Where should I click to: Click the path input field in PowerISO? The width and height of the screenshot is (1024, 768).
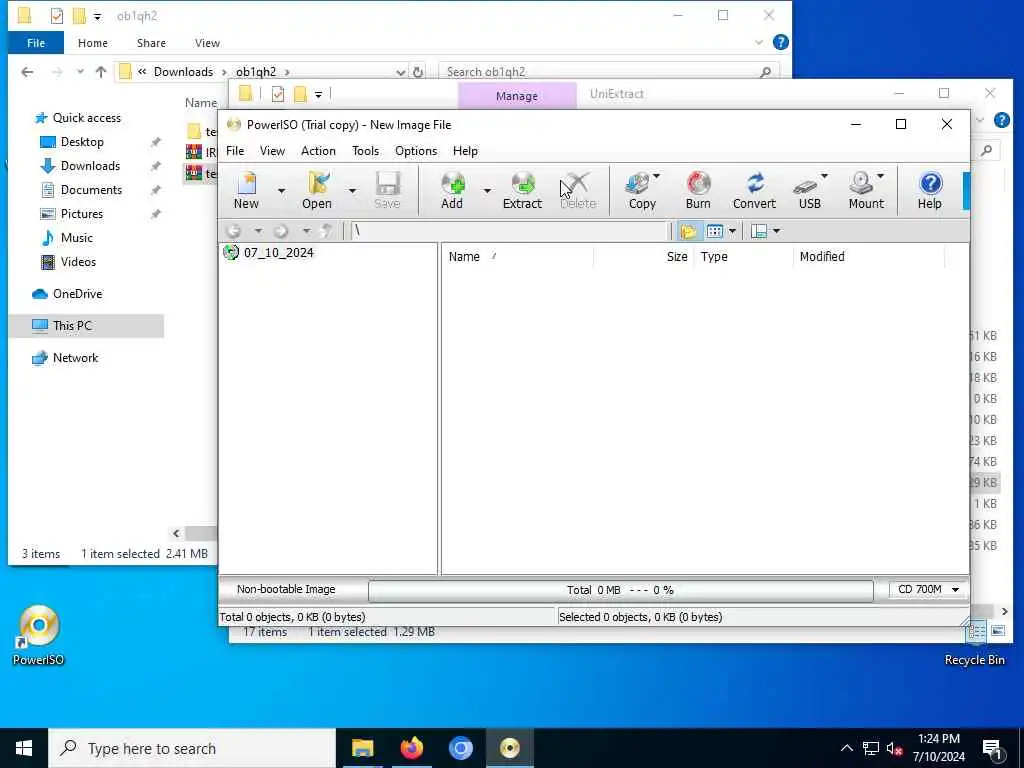(509, 231)
